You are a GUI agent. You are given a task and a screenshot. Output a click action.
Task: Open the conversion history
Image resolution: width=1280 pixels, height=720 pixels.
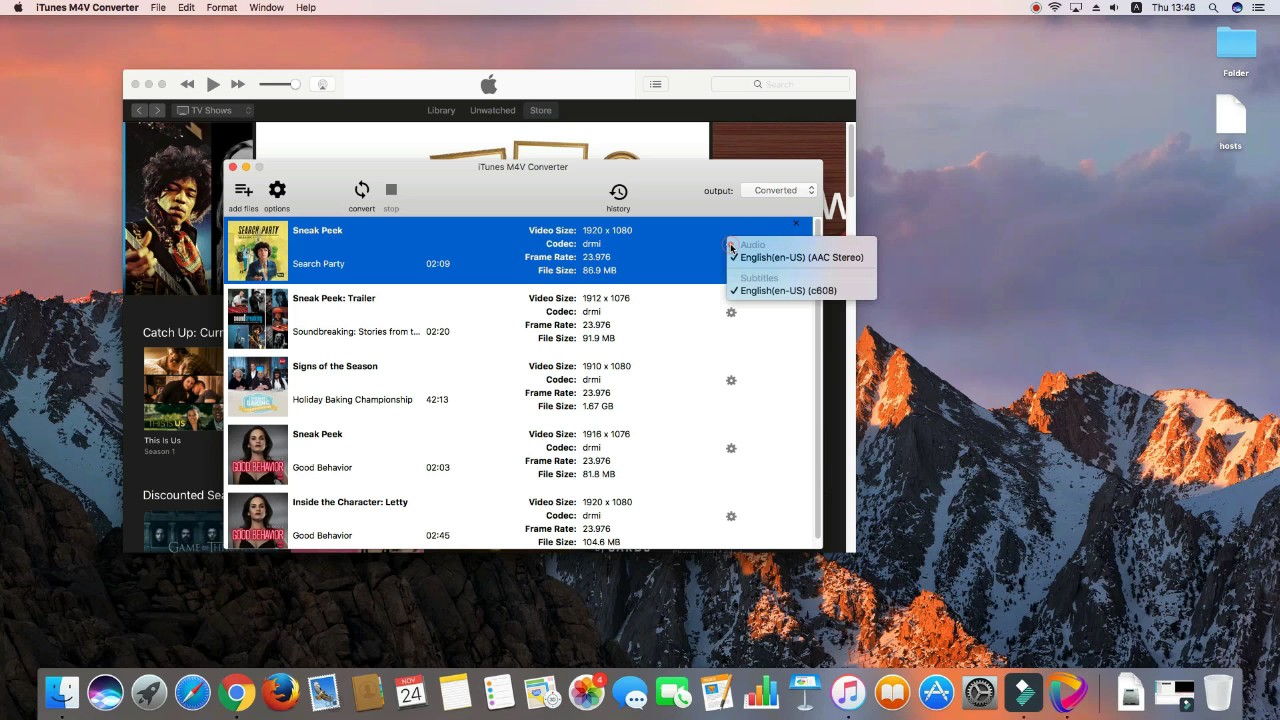618,192
